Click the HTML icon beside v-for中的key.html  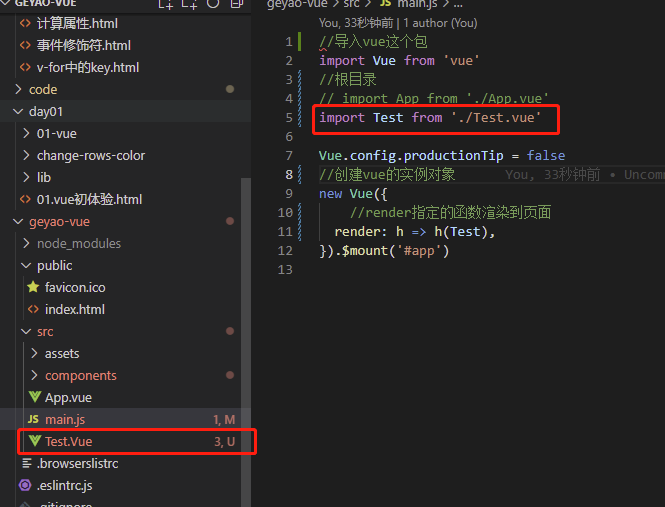[25, 67]
